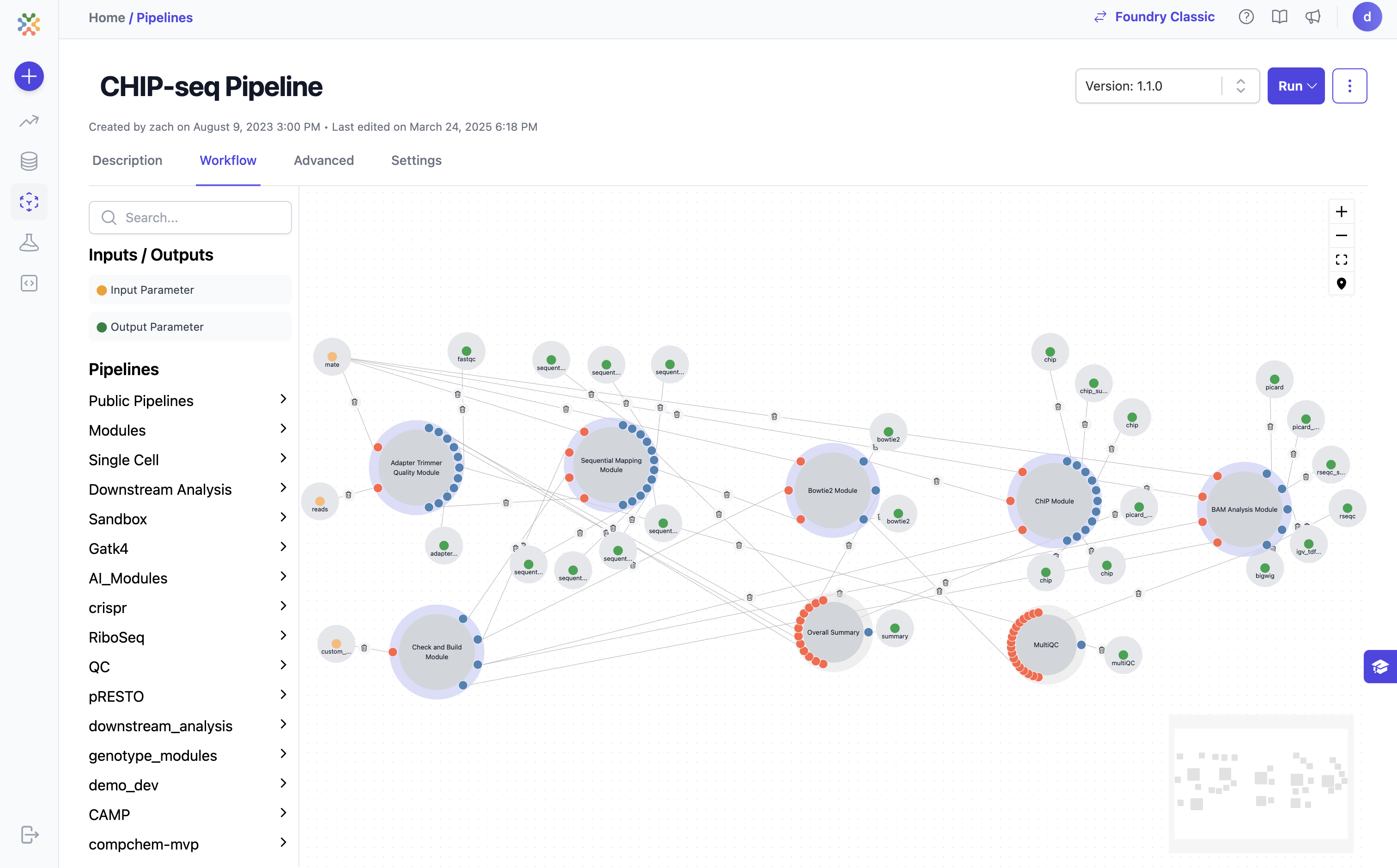
Task: Open the help question mark icon
Action: pos(1245,17)
